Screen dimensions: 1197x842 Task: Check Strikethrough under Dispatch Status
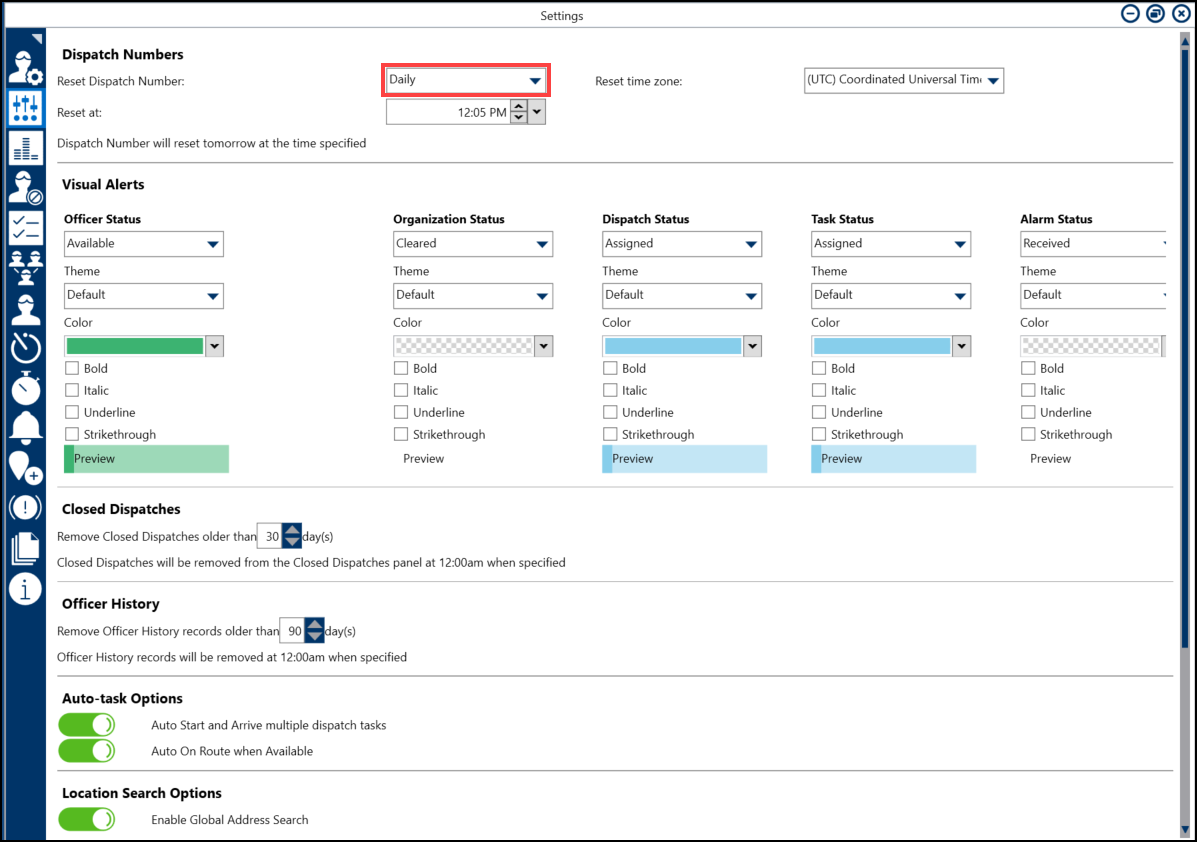(610, 434)
